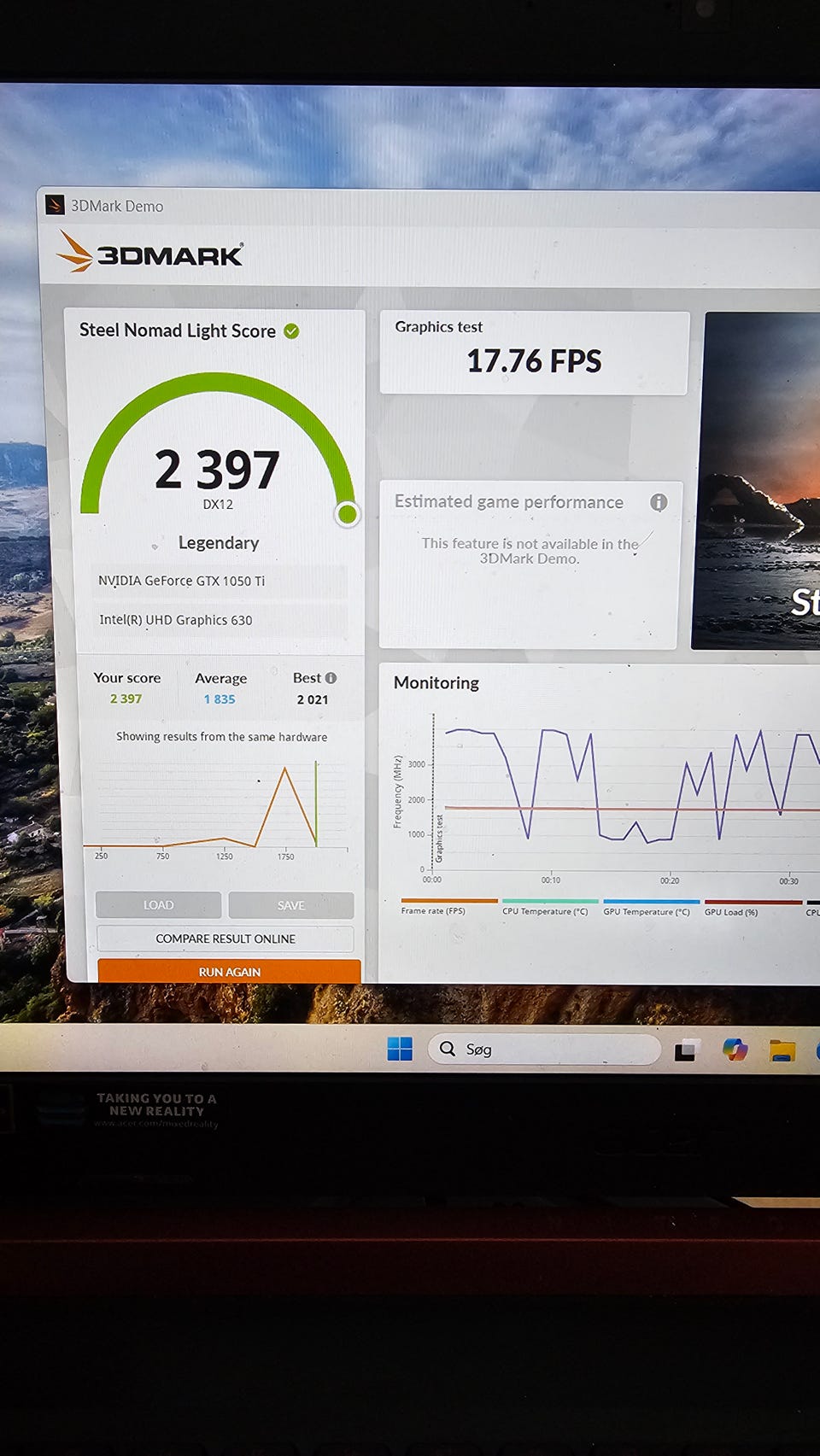Click the green validation checkmark beside score title
The image size is (820, 1456).
point(291,331)
